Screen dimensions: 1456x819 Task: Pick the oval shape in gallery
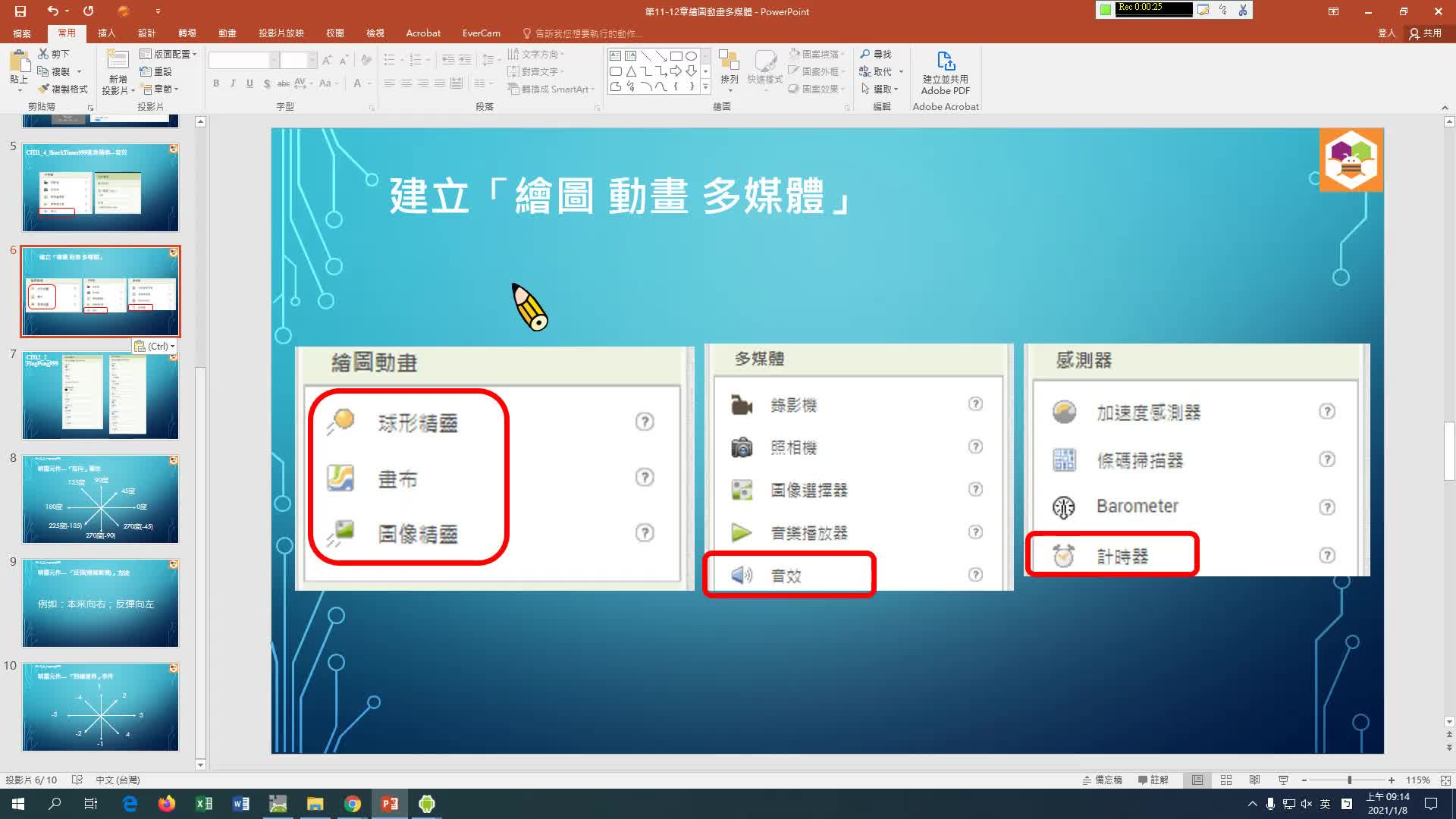[691, 56]
